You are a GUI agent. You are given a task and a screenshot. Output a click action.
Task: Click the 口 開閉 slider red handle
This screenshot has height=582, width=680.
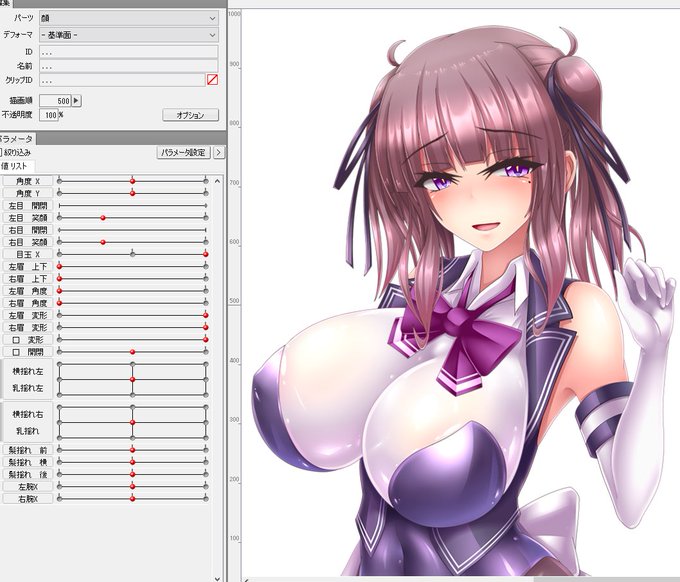133,352
